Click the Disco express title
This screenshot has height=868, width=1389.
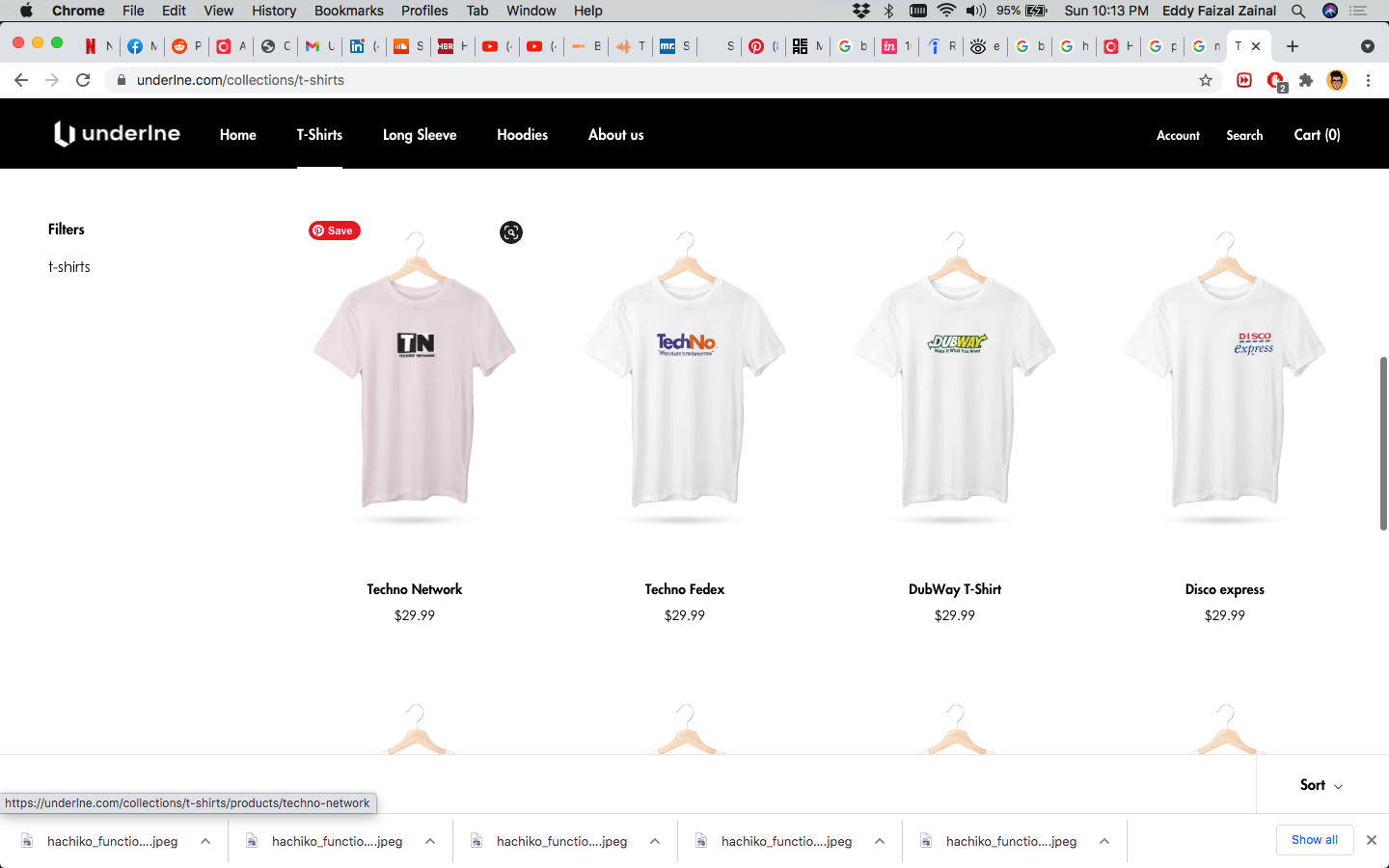point(1225,589)
